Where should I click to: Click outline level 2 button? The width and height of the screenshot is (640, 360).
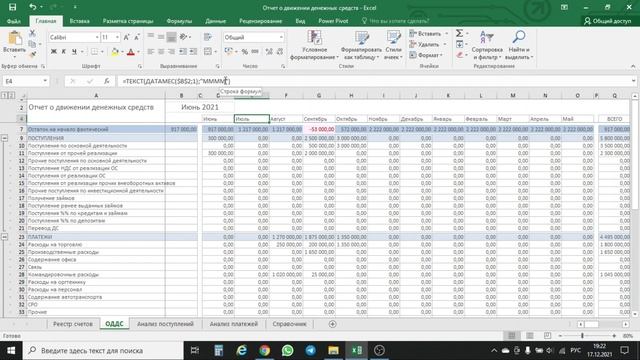(x=12, y=95)
